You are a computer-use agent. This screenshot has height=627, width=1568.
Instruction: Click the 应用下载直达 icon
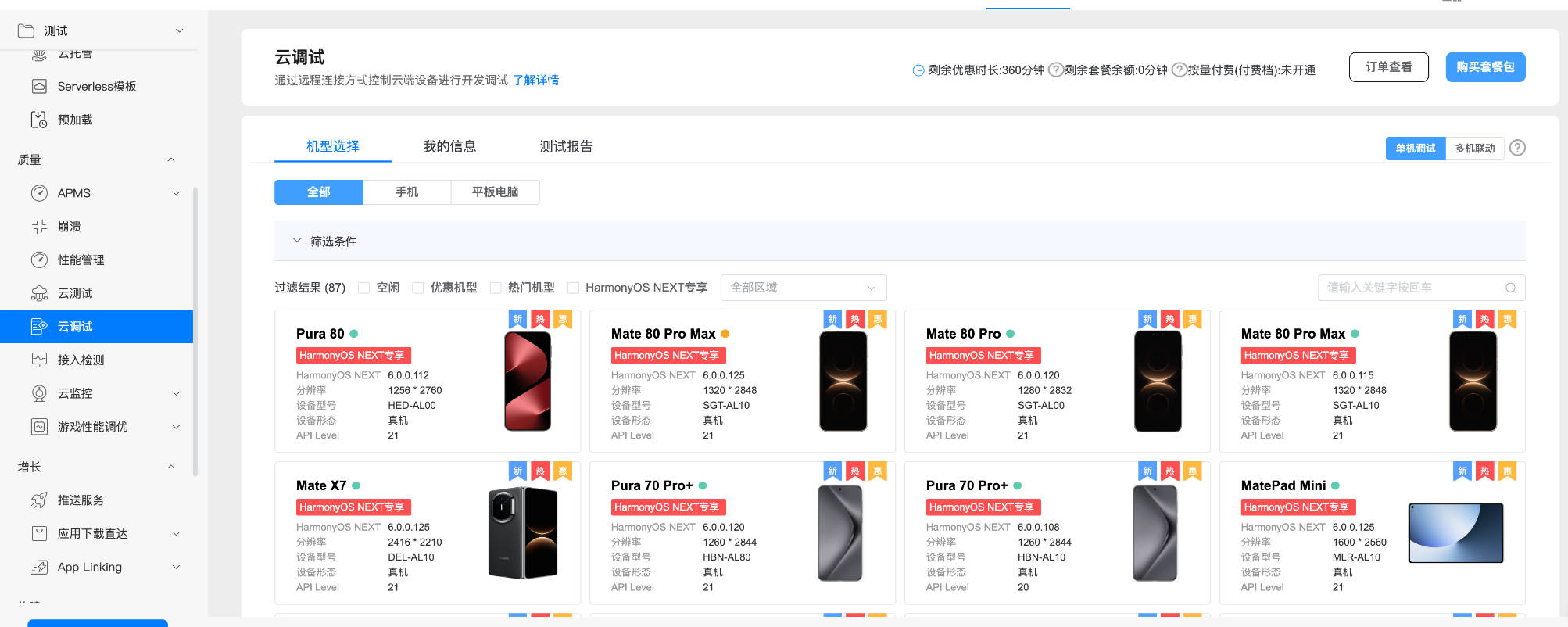pos(39,533)
